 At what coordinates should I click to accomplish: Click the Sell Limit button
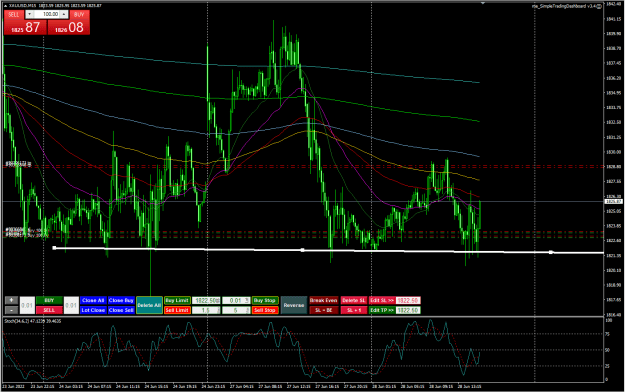(177, 310)
